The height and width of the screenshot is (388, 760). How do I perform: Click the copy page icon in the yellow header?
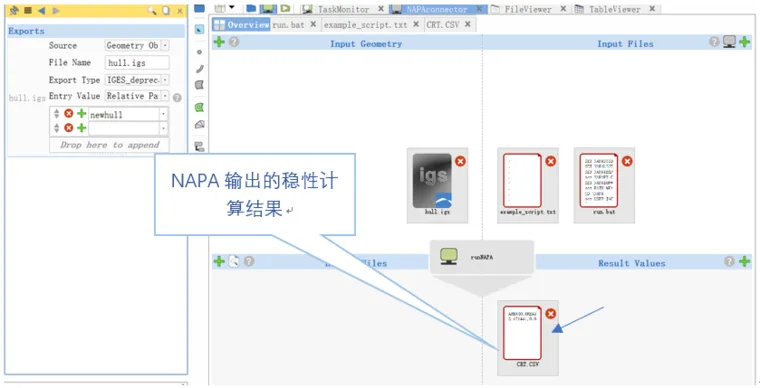point(166,10)
